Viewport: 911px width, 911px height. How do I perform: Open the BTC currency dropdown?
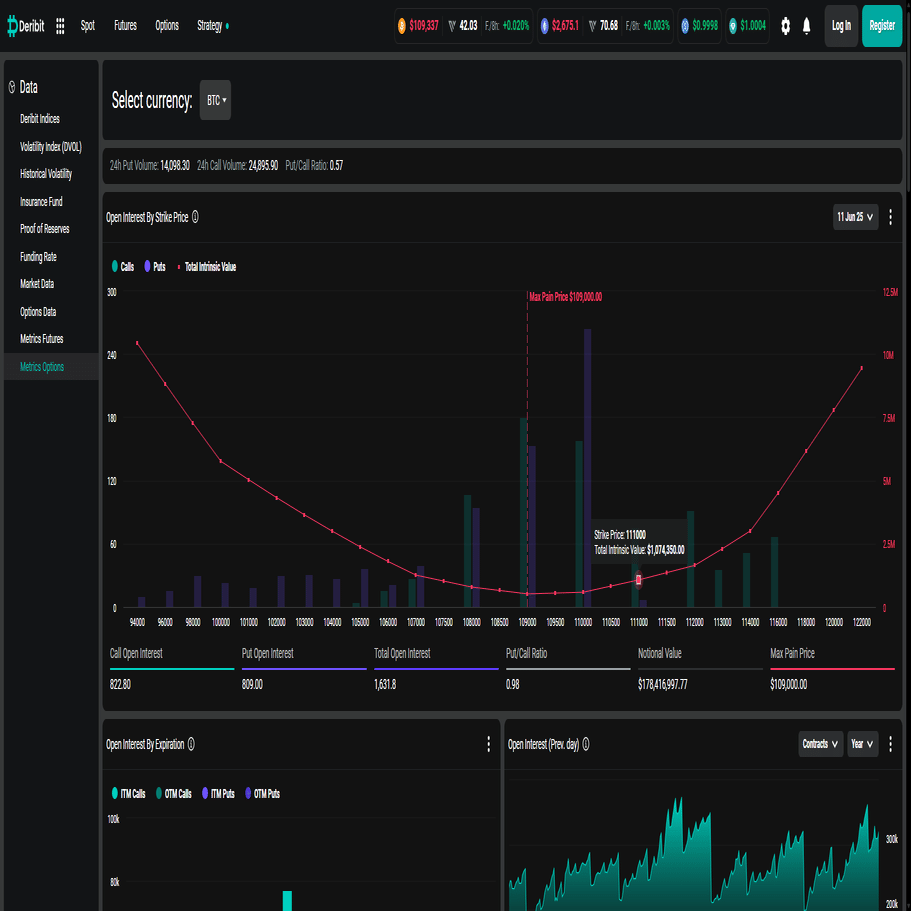pos(216,101)
